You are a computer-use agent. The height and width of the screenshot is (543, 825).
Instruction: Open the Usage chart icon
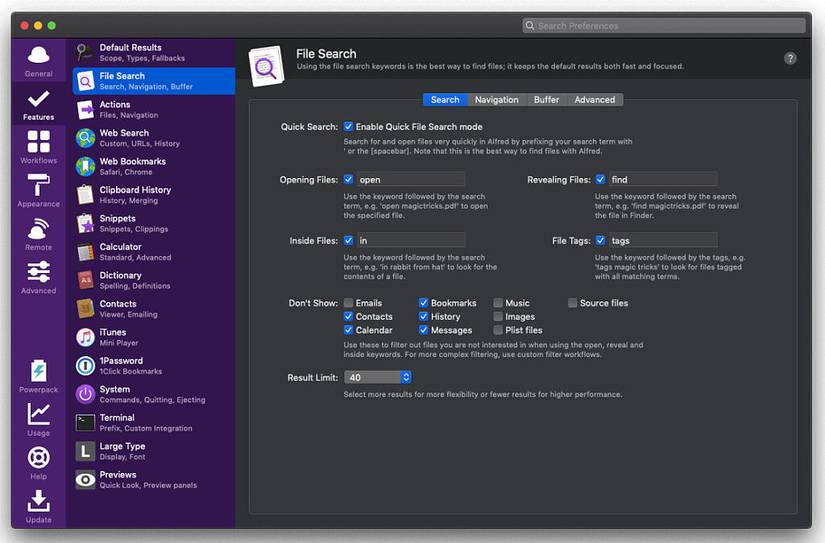pyautogui.click(x=38, y=414)
